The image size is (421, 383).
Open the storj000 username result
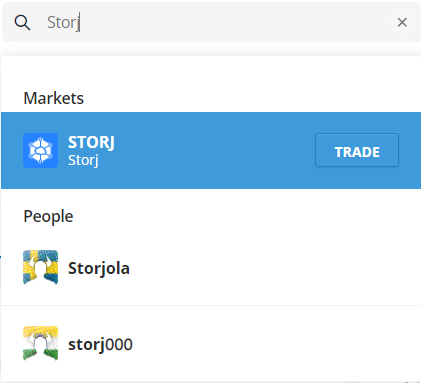pyautogui.click(x=100, y=344)
